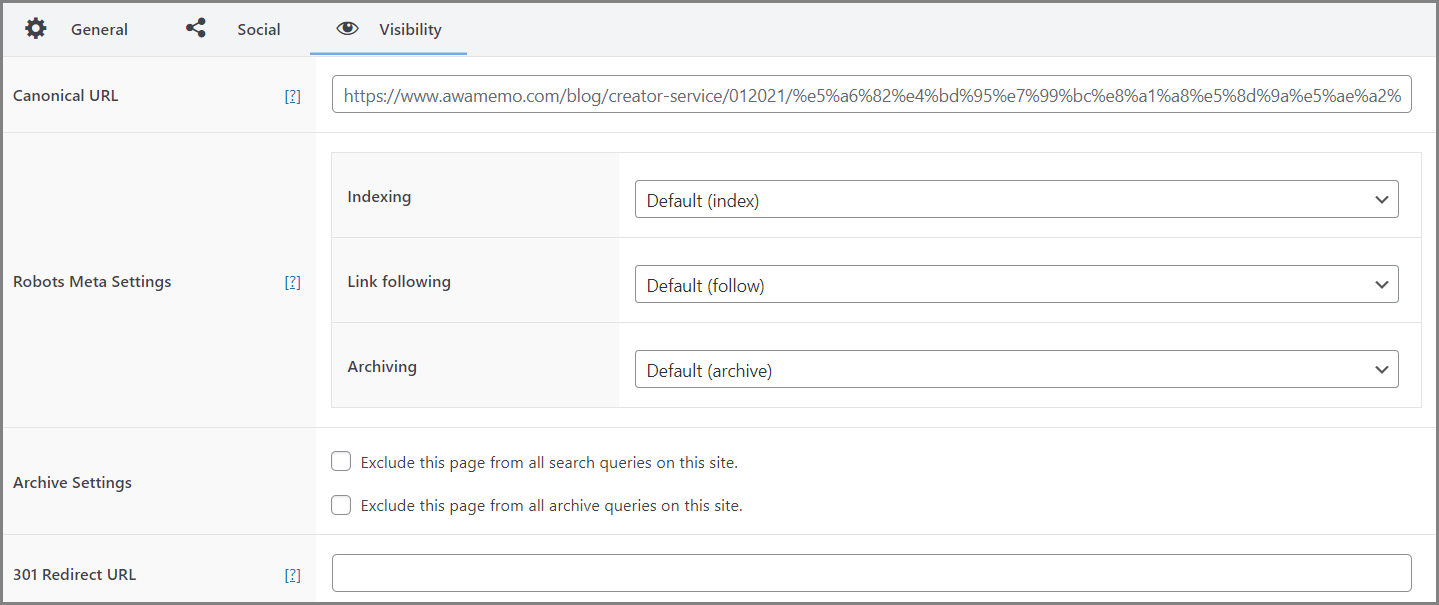The width and height of the screenshot is (1439, 605).
Task: Click the 'Exclude this page from all search queries' label
Action: (x=548, y=463)
